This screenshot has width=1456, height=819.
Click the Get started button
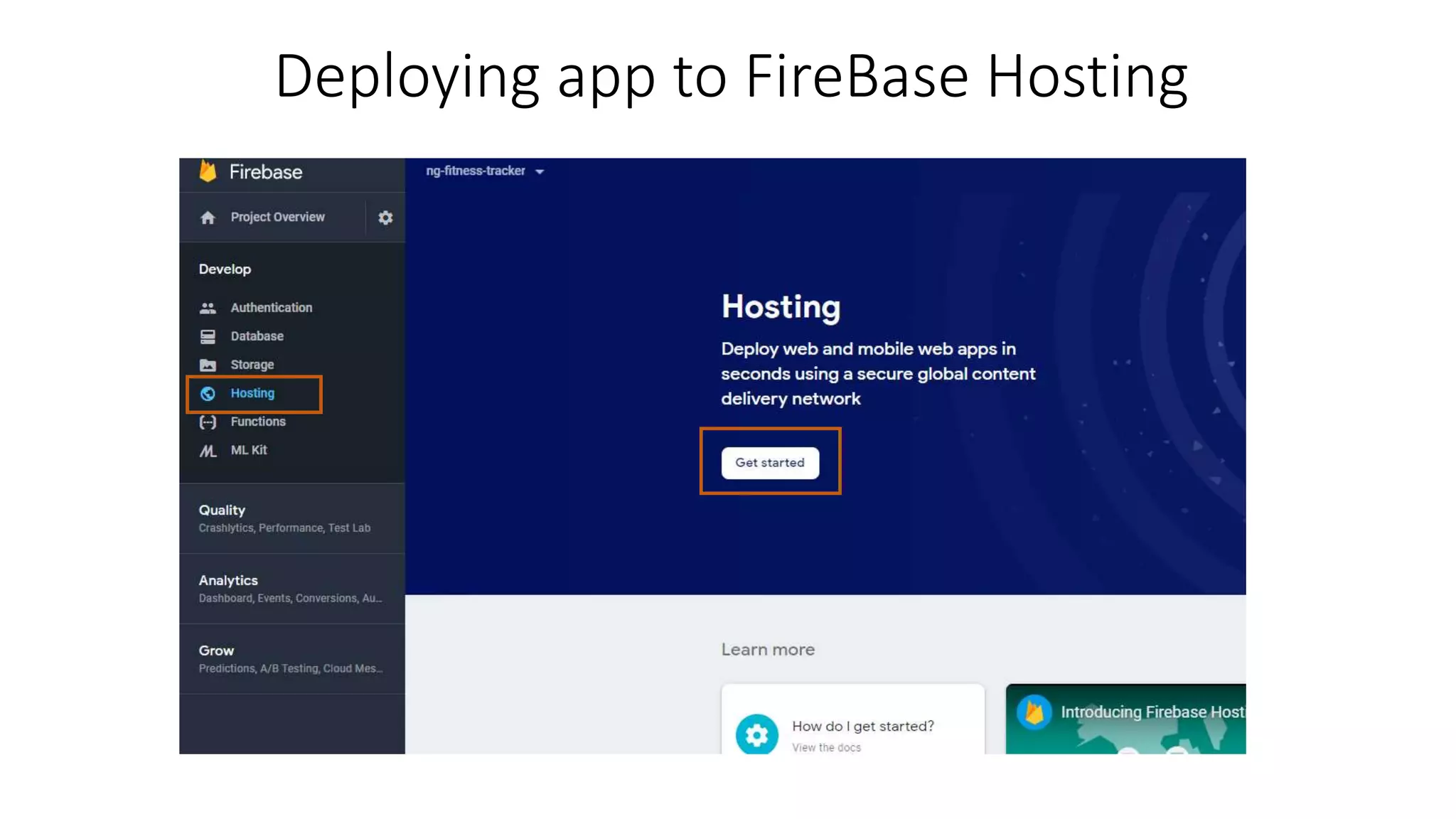[770, 463]
